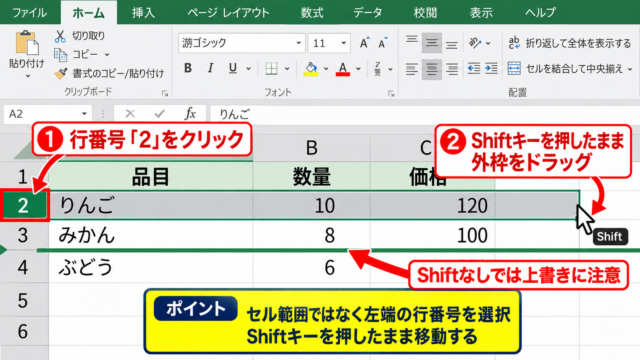
Task: Open the font name dropdown 游ゴシック
Action: 299,43
